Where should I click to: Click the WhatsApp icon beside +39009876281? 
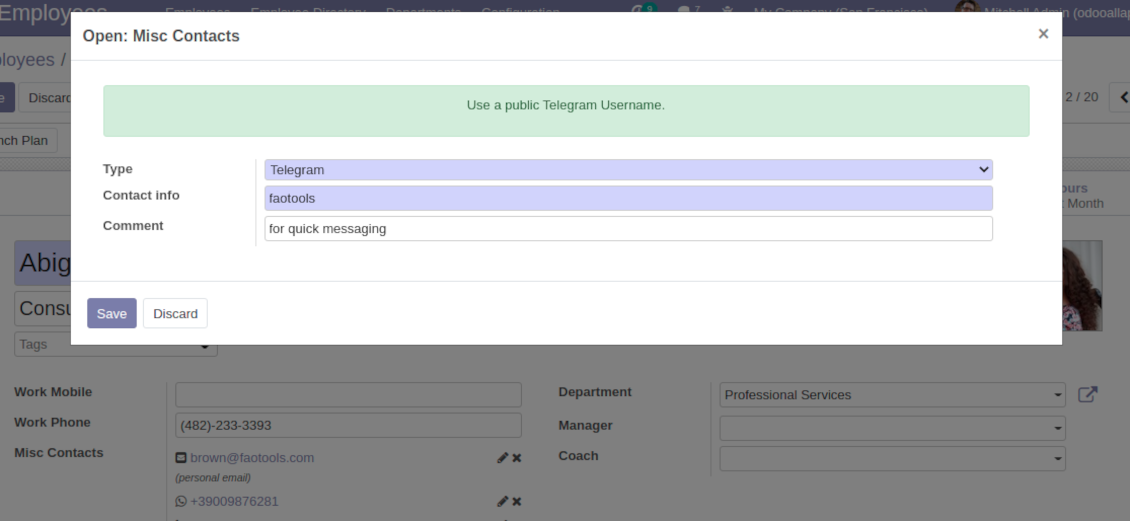click(x=181, y=501)
